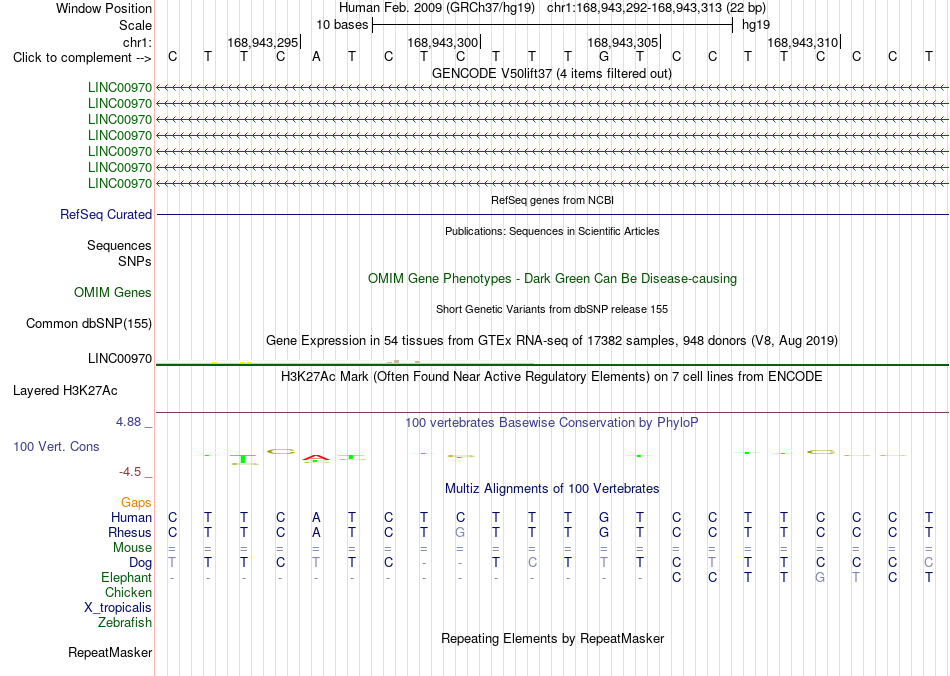Click the orange Gaps label
Screen dimensions: 950x676
[136, 502]
